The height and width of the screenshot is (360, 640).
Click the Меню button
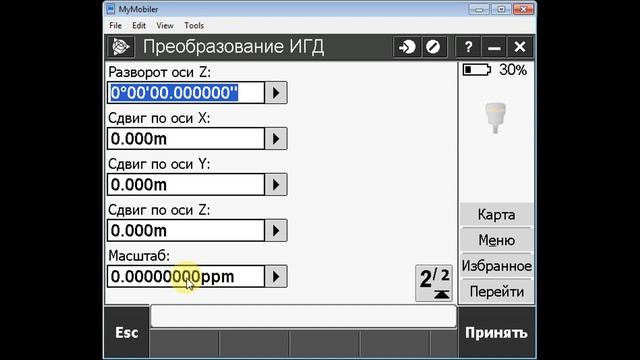496,240
